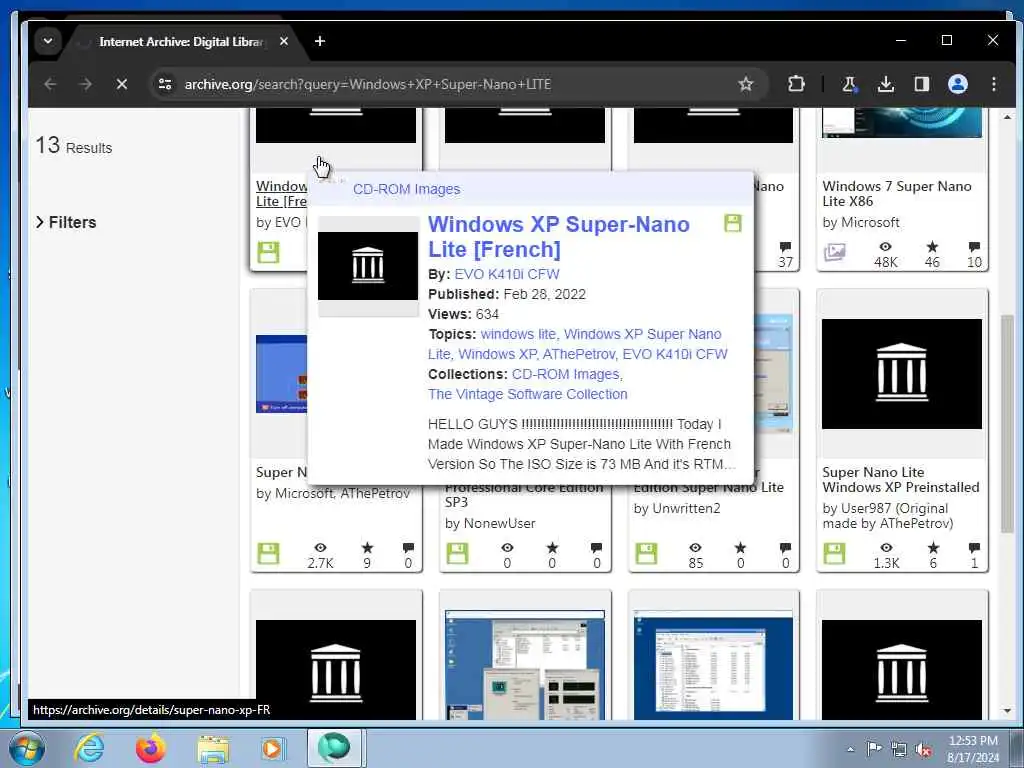Image resolution: width=1024 pixels, height=768 pixels.
Task: Click scrollbar down arrow
Action: click(x=1007, y=711)
